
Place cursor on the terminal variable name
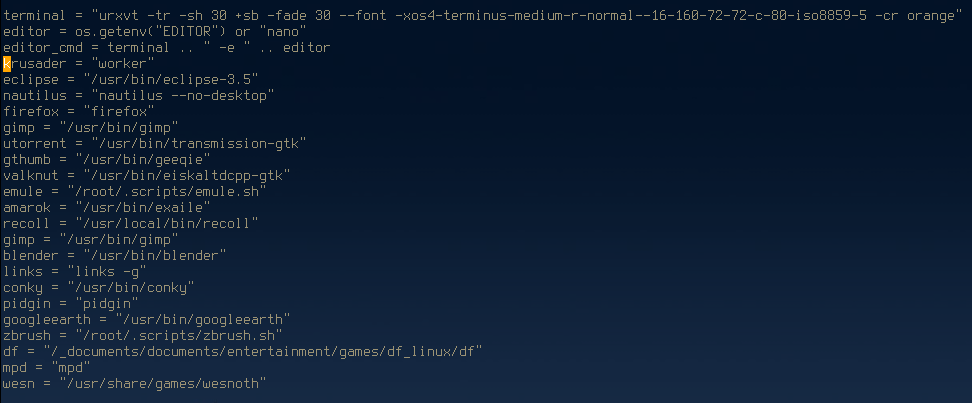tap(35, 16)
